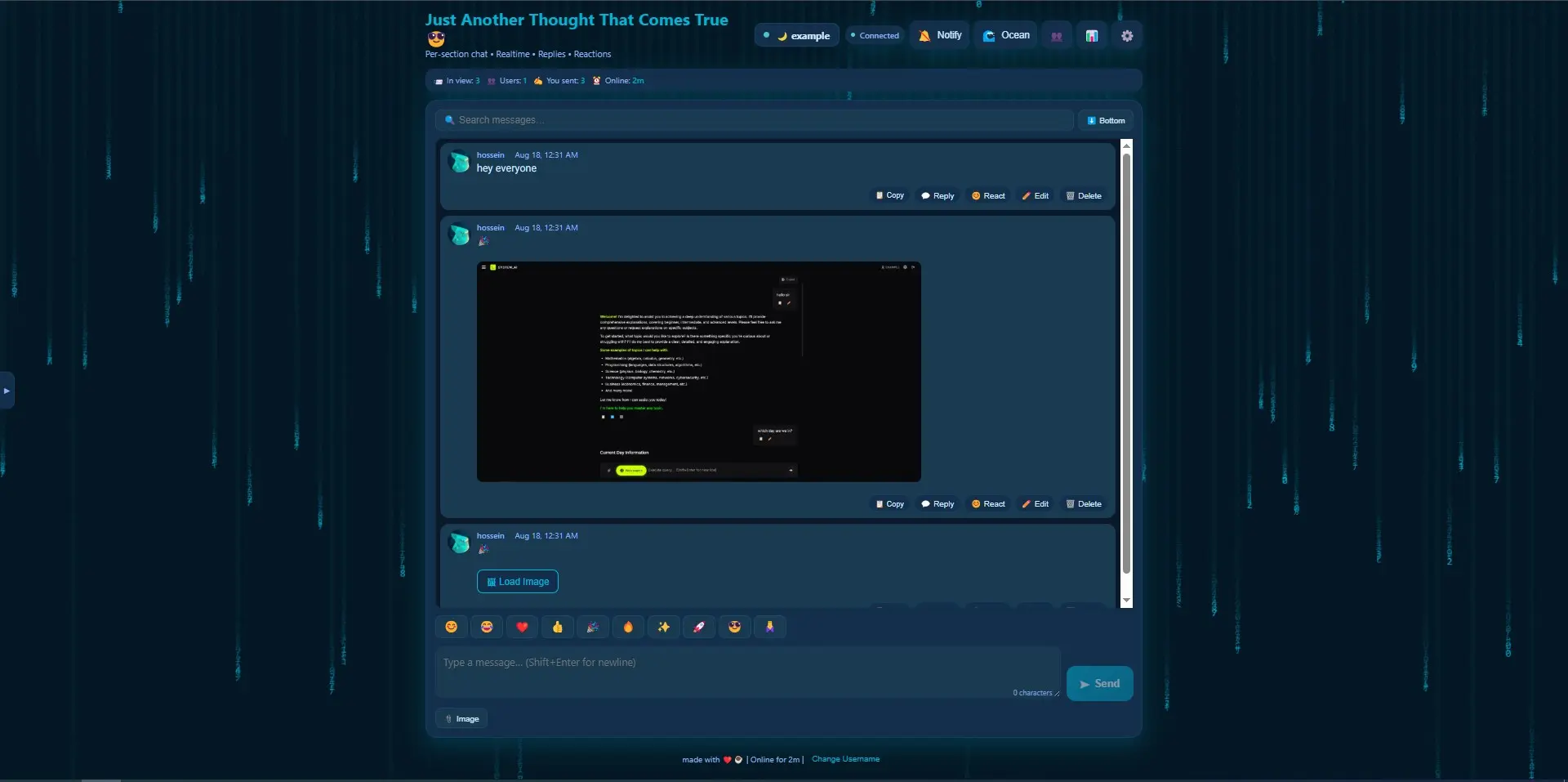The width and height of the screenshot is (1568, 782).
Task: Open the left side panel arrow
Action: point(7,391)
